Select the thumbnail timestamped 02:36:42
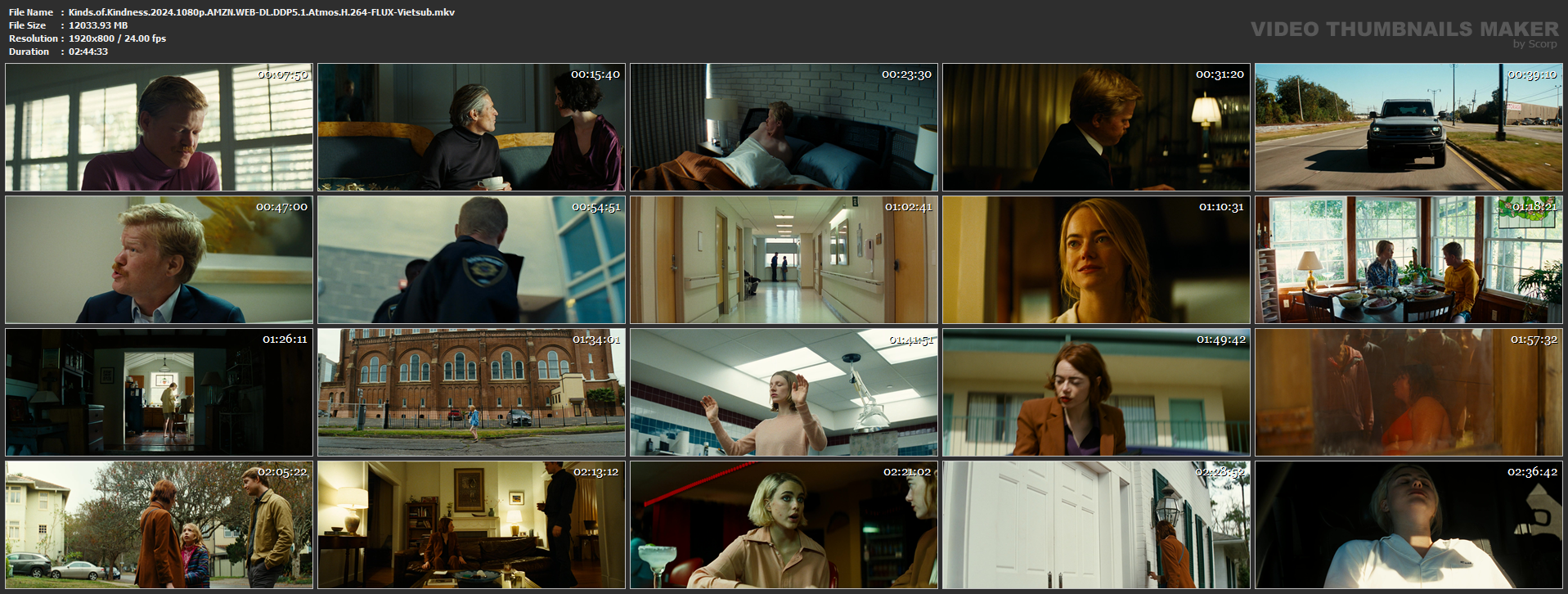The height and width of the screenshot is (594, 1568). [x=1409, y=524]
